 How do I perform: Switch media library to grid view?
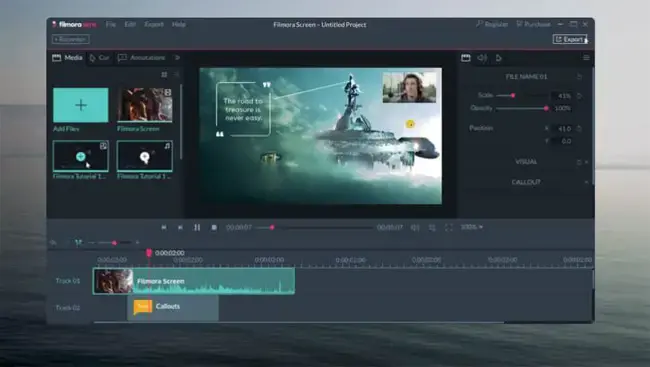coord(164,75)
